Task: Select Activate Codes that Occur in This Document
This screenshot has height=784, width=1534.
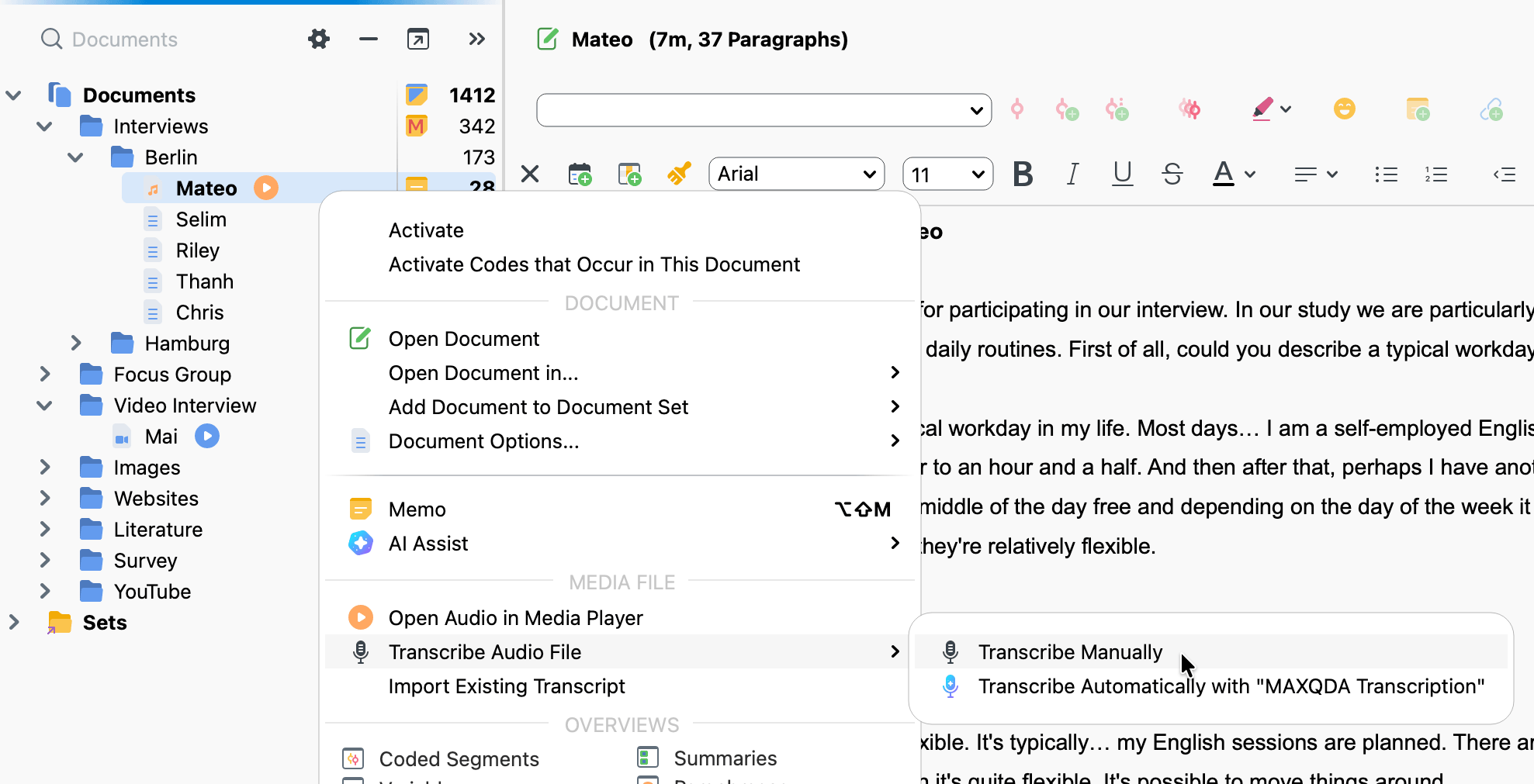Action: (594, 264)
